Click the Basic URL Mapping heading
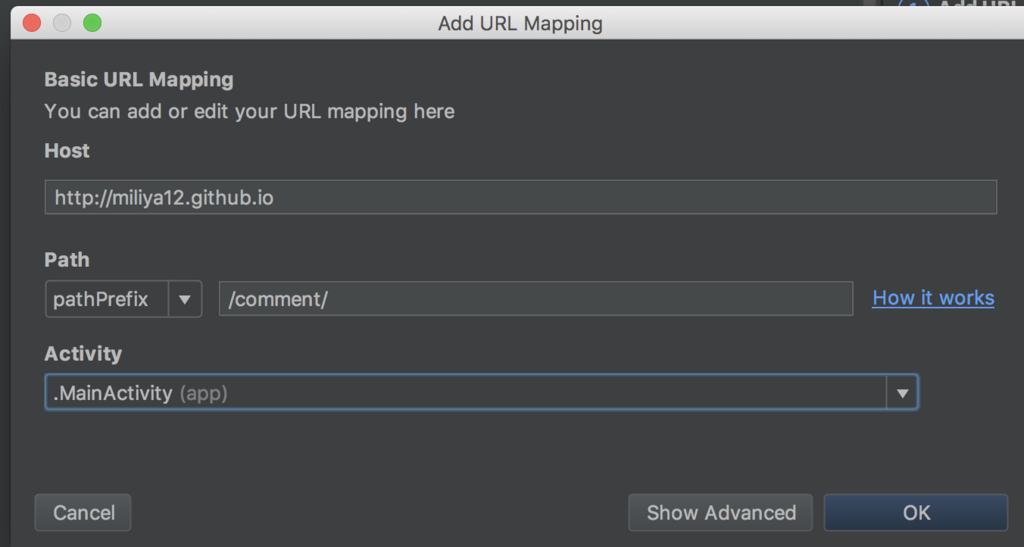 (139, 80)
